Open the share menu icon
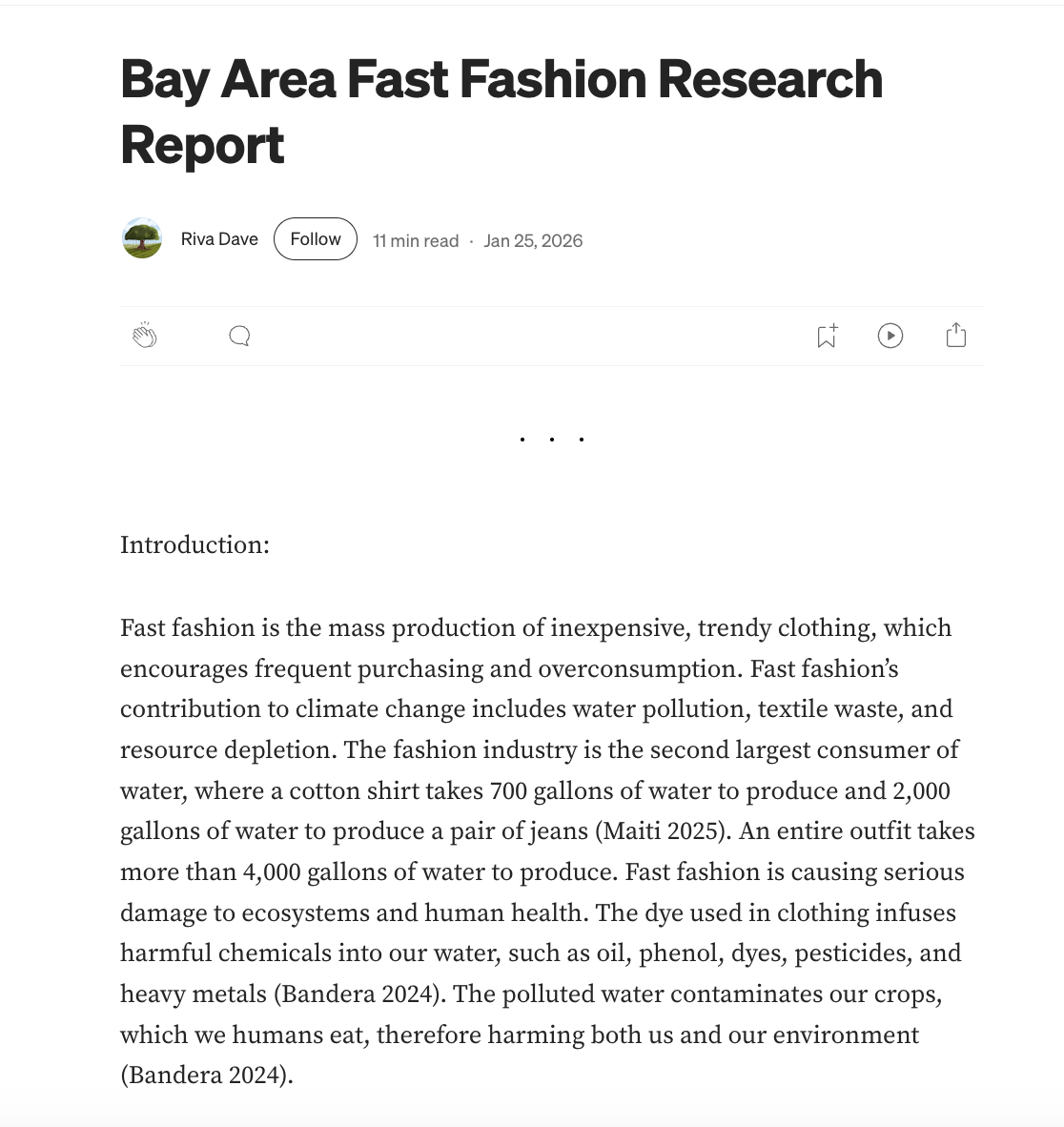Viewport: 1064px width, 1127px height. 956,336
